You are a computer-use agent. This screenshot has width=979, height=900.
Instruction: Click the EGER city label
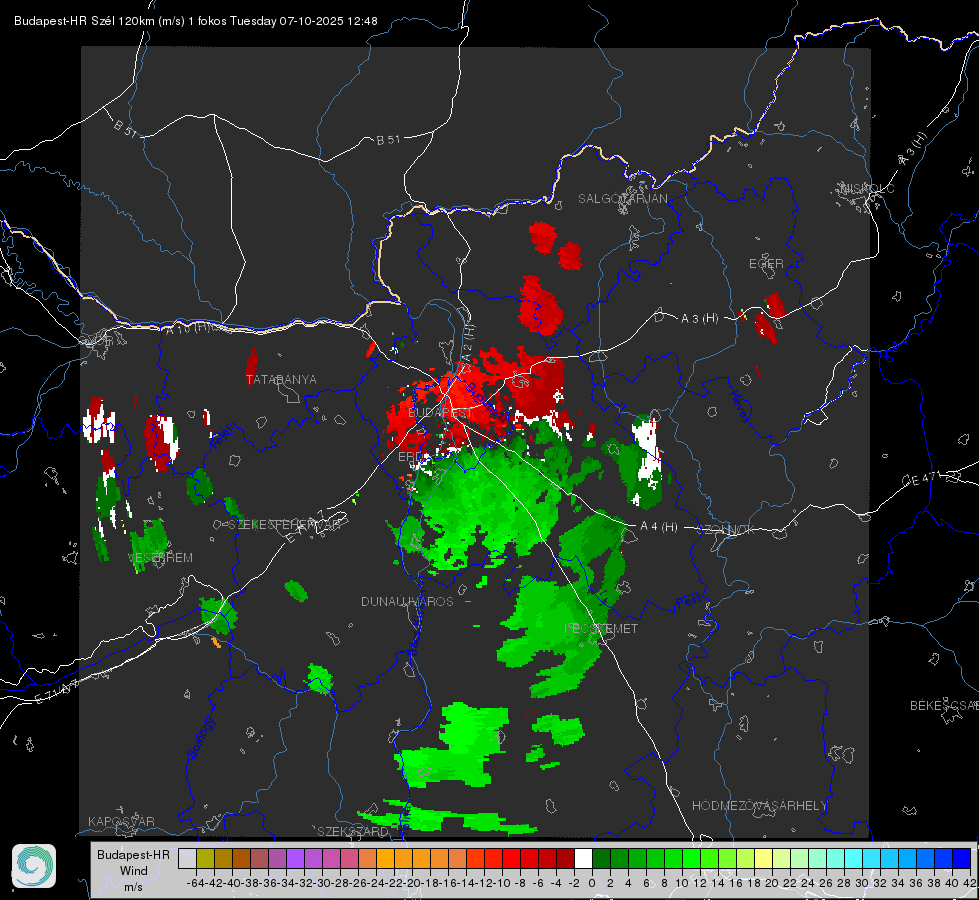pos(766,264)
